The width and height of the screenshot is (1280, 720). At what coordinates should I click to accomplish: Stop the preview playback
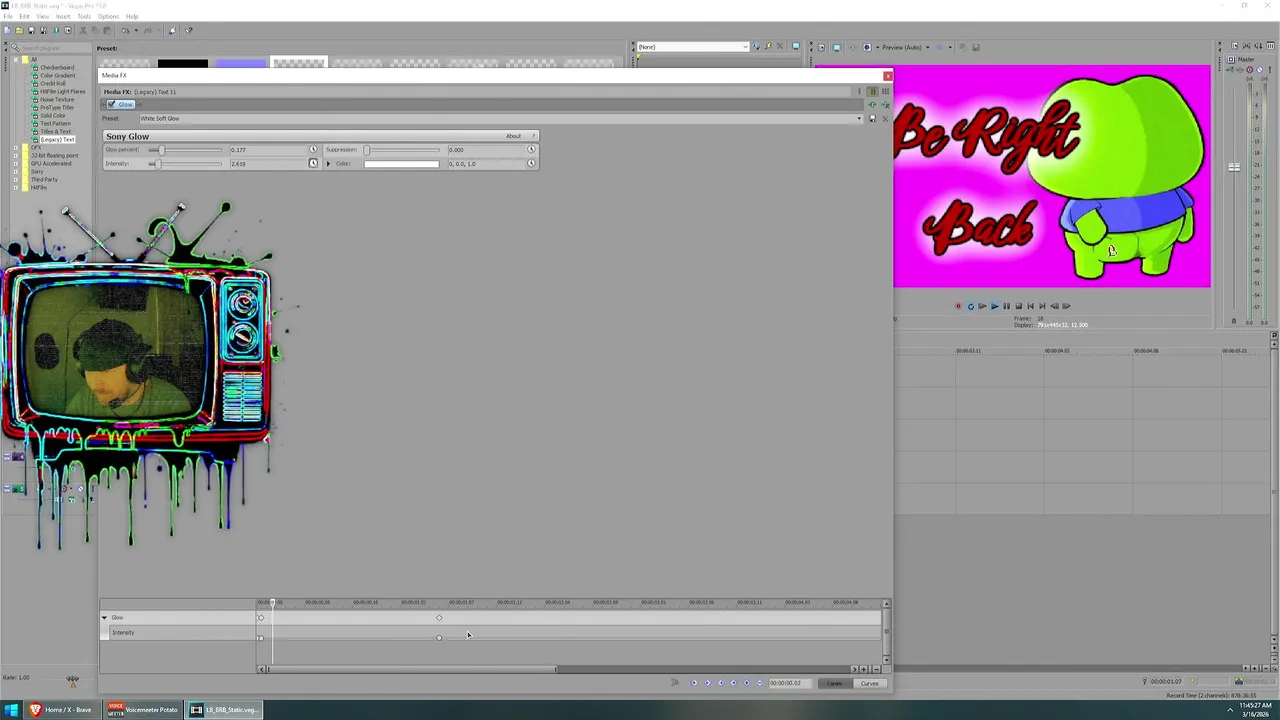[1019, 306]
